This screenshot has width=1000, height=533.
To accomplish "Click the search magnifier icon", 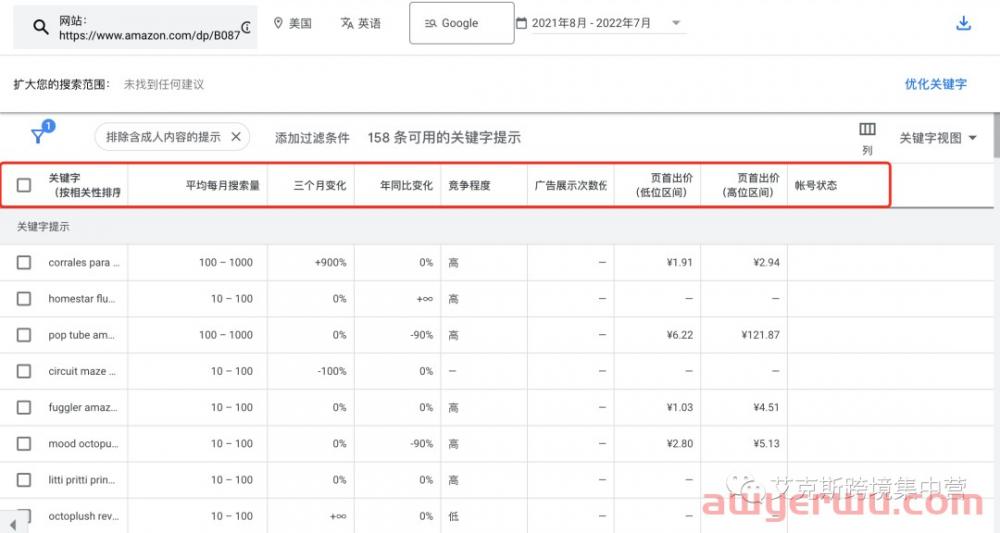I will click(41, 27).
